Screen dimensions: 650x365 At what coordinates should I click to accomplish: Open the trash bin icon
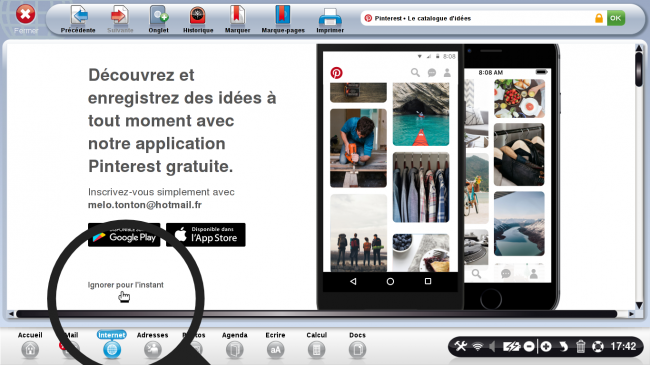580,346
